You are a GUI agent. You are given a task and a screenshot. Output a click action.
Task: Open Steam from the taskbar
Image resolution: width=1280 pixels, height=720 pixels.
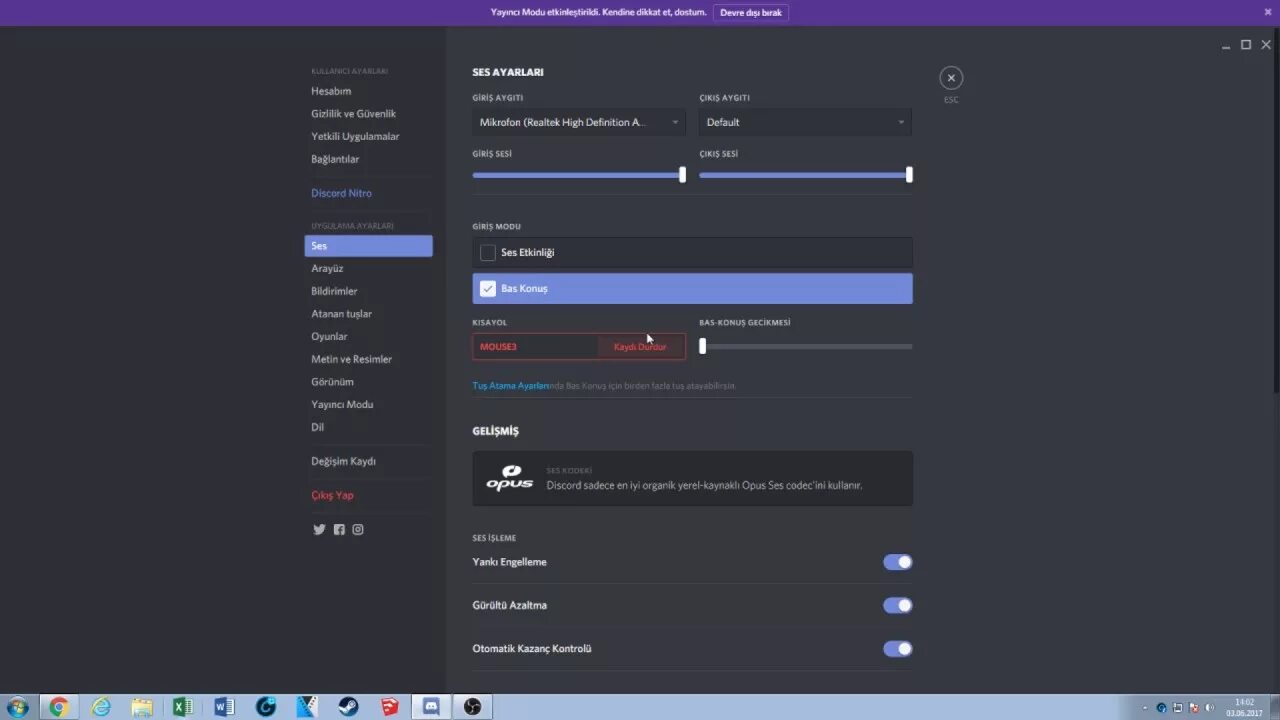point(348,707)
